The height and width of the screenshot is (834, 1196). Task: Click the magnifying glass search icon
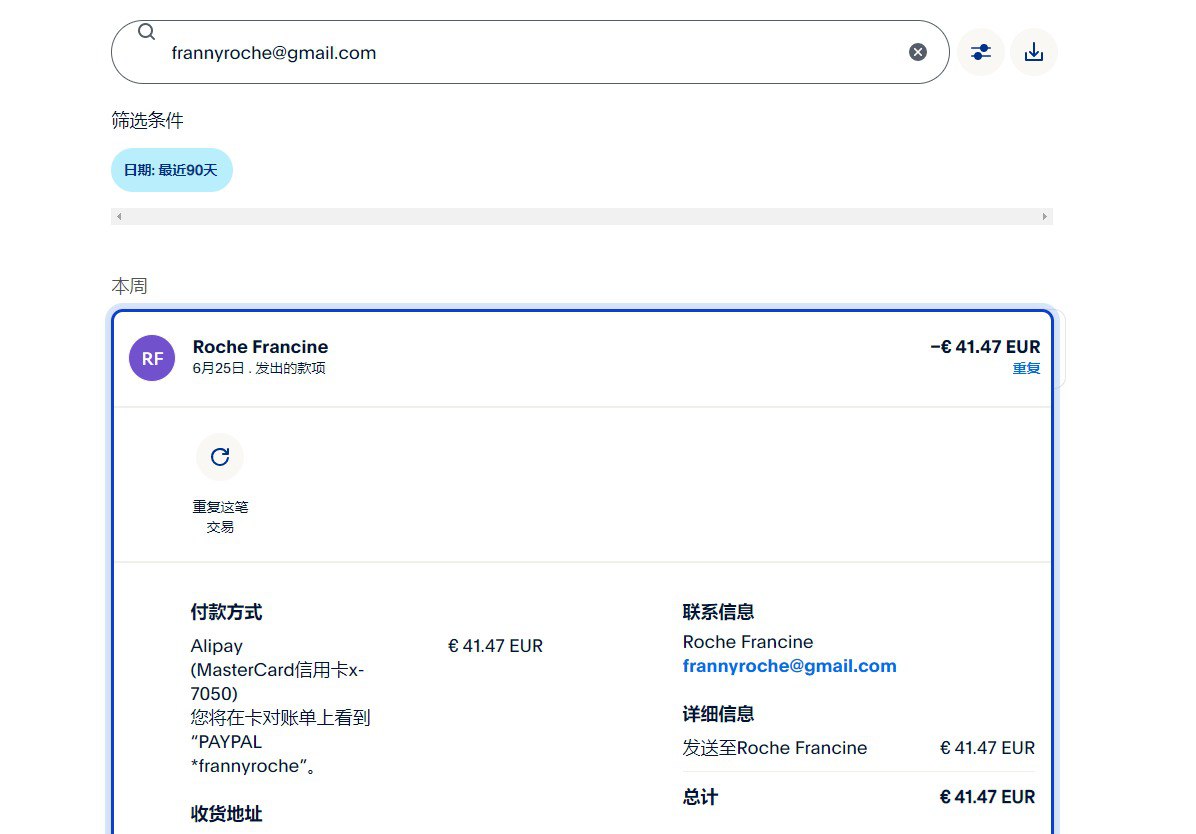coord(147,32)
